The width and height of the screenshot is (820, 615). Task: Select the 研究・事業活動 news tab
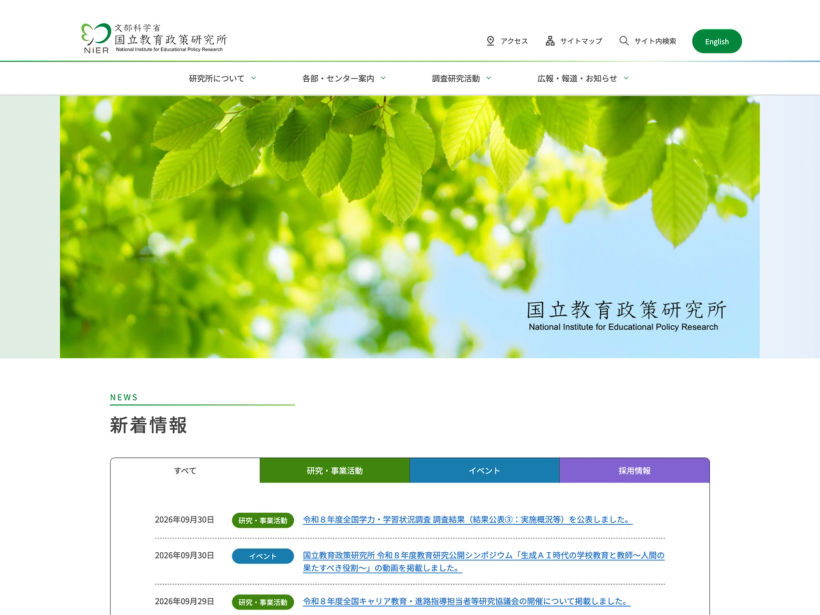[335, 471]
